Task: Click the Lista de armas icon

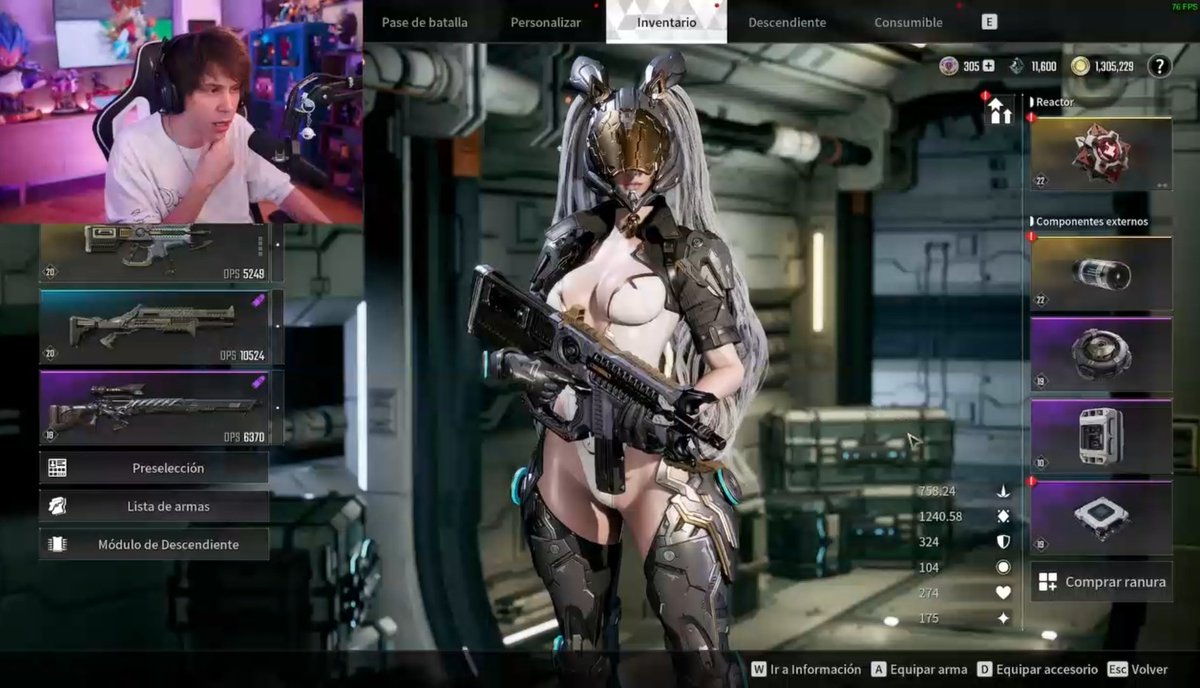Action: tap(57, 506)
